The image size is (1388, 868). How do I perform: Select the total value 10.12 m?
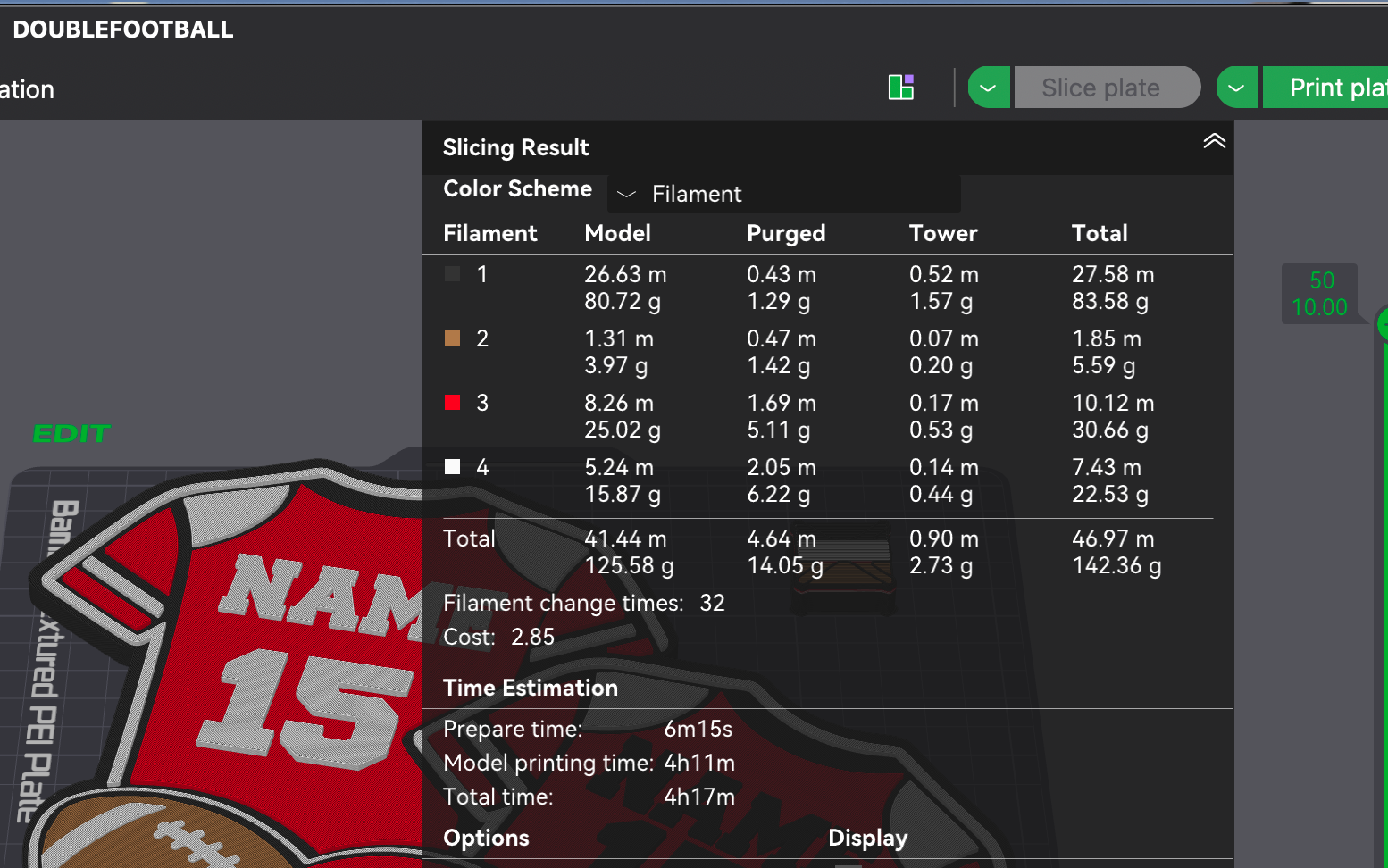(1113, 403)
